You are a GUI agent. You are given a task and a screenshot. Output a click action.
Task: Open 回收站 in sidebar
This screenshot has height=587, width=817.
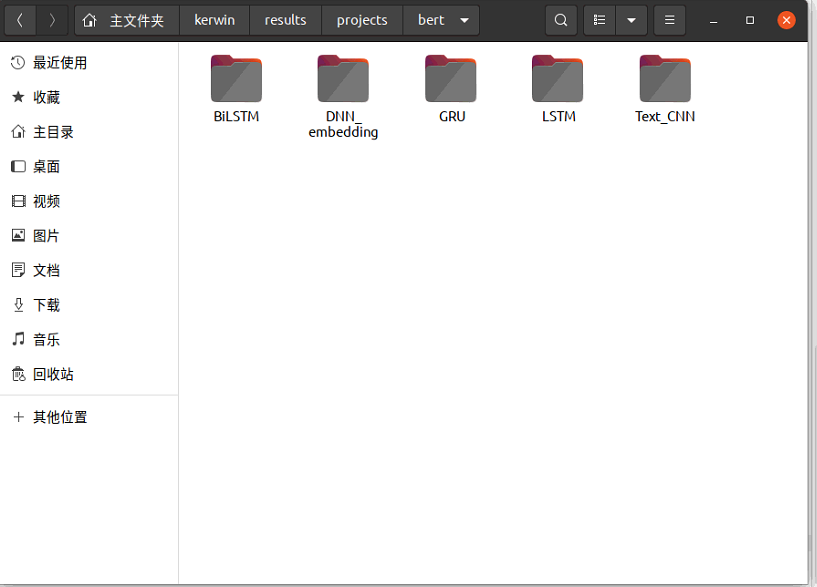[89, 374]
